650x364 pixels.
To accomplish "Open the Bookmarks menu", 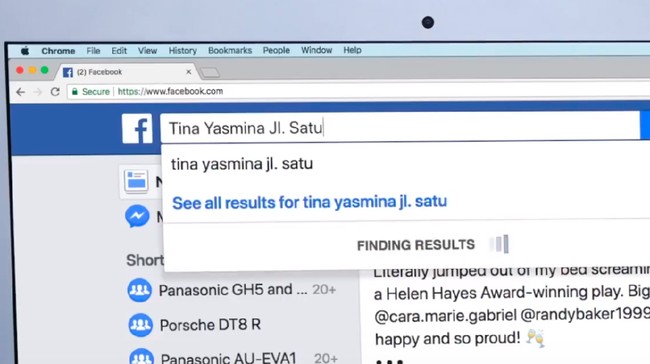I will pyautogui.click(x=230, y=50).
